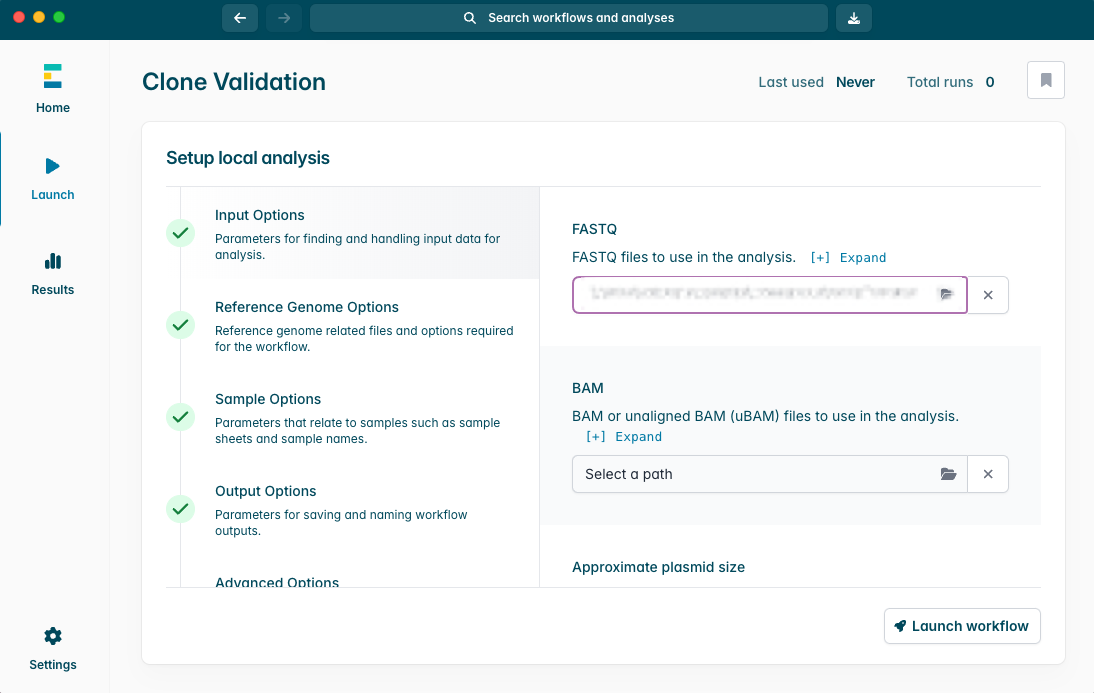1094x693 pixels.
Task: Select the Input Options step
Action: (x=260, y=215)
